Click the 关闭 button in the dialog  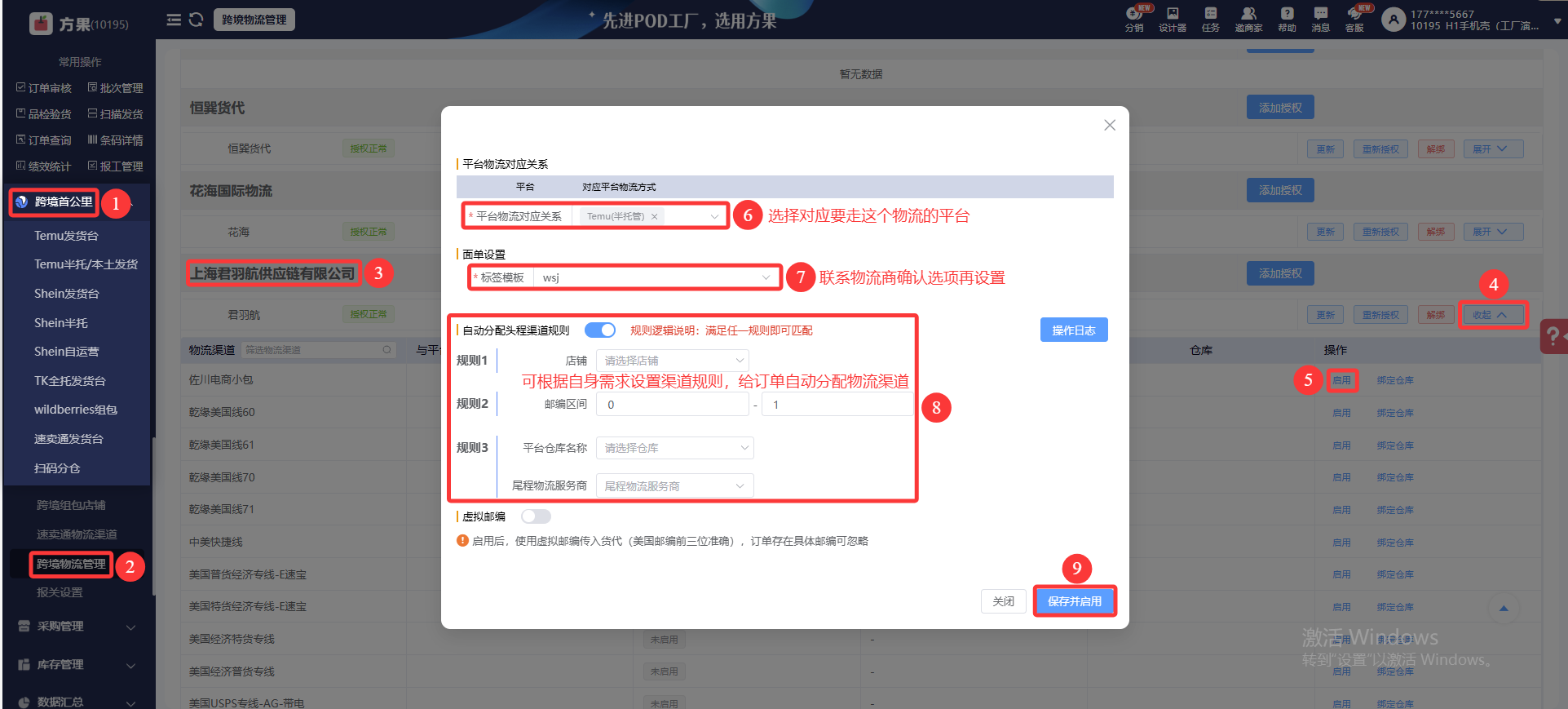tap(1004, 601)
